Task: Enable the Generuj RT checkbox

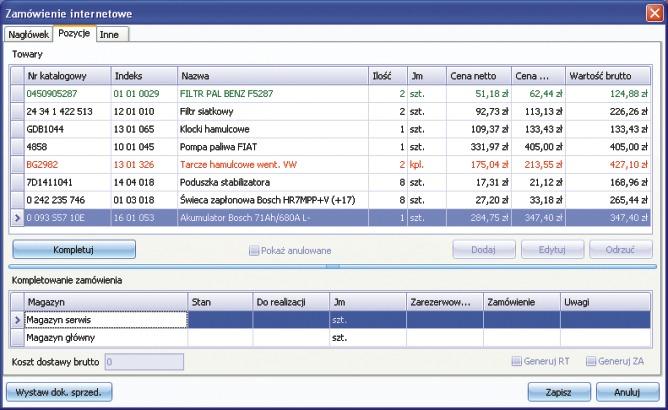Action: point(516,361)
